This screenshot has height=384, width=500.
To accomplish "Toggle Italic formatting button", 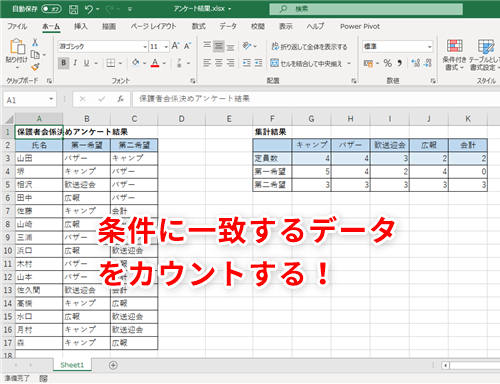I will pyautogui.click(x=75, y=63).
